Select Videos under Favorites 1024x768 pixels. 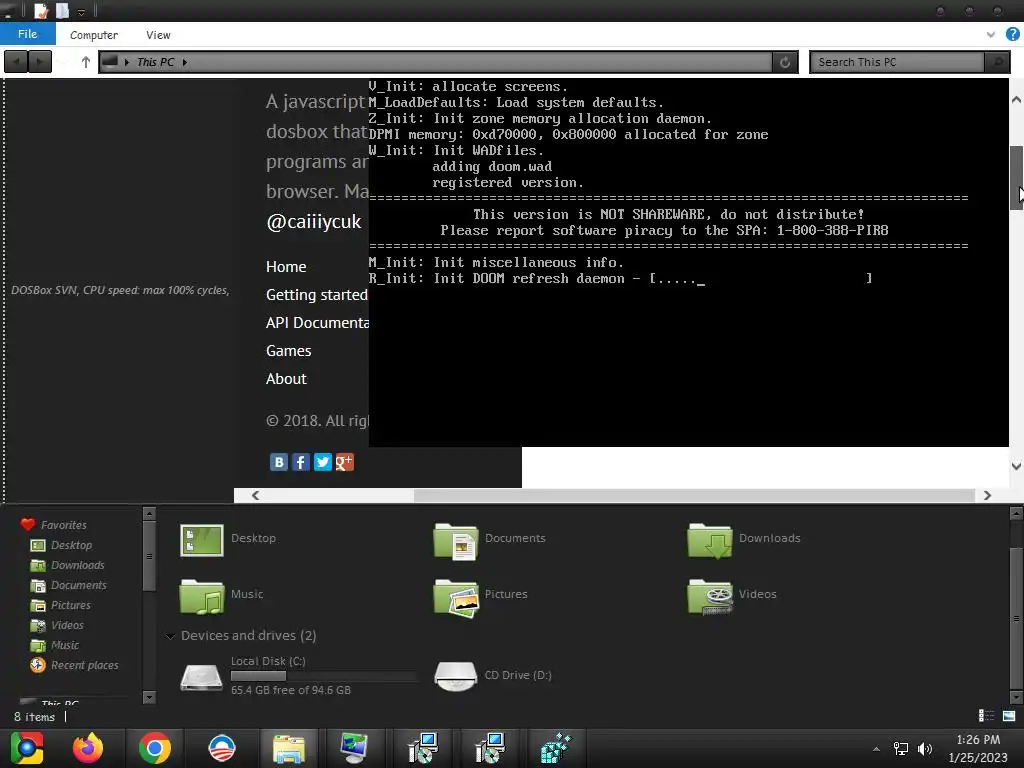pyautogui.click(x=67, y=626)
